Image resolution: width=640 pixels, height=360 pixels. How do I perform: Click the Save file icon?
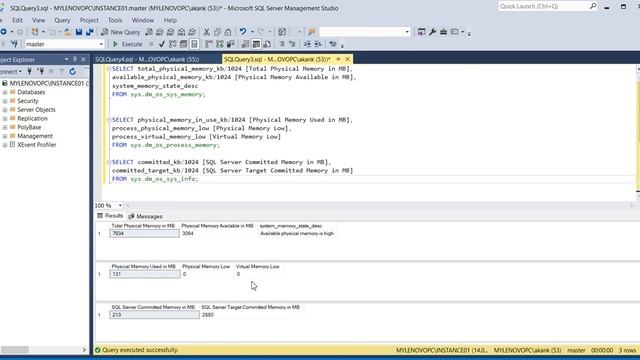point(79,32)
